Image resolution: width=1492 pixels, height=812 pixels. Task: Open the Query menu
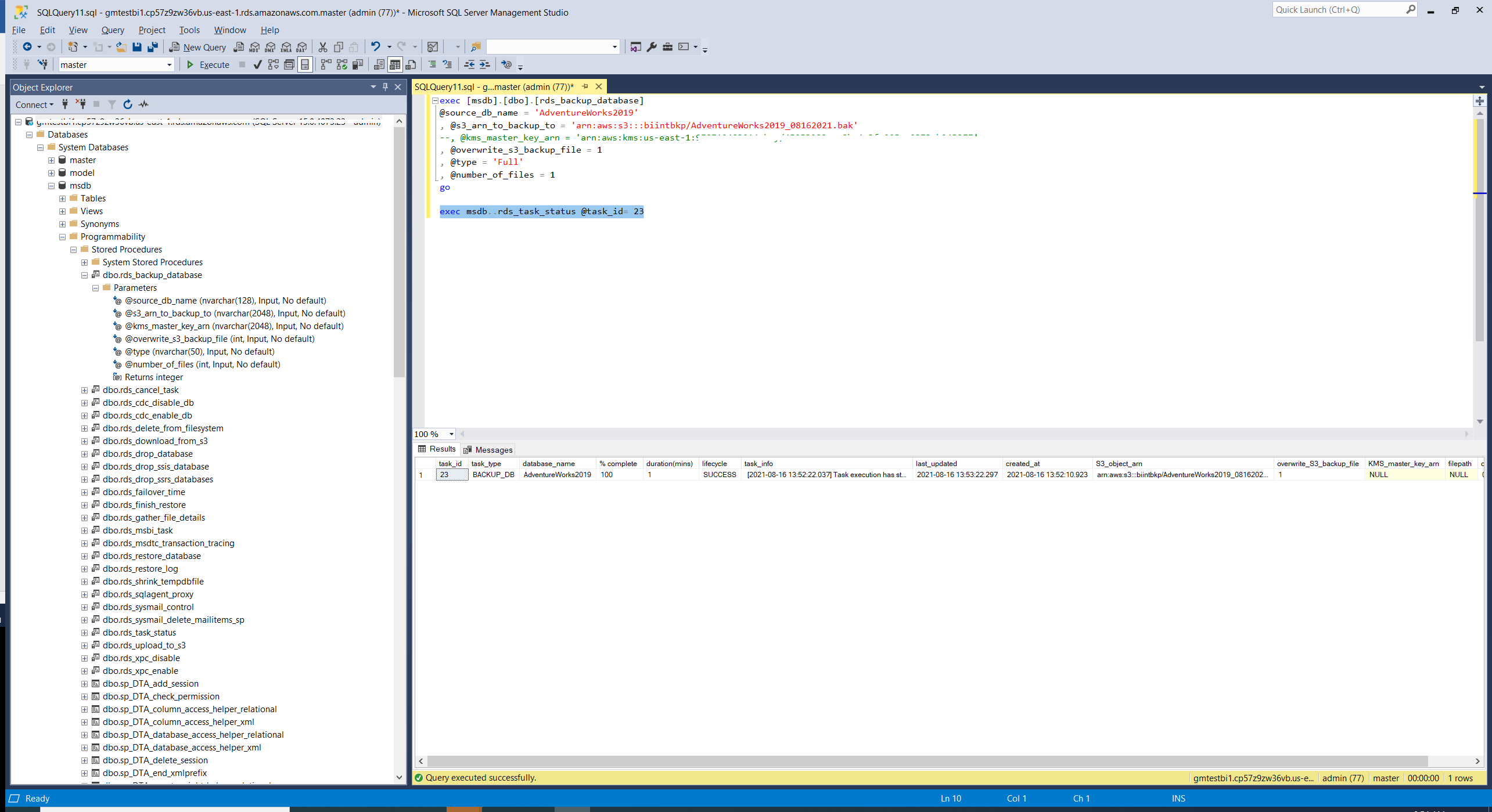click(112, 30)
